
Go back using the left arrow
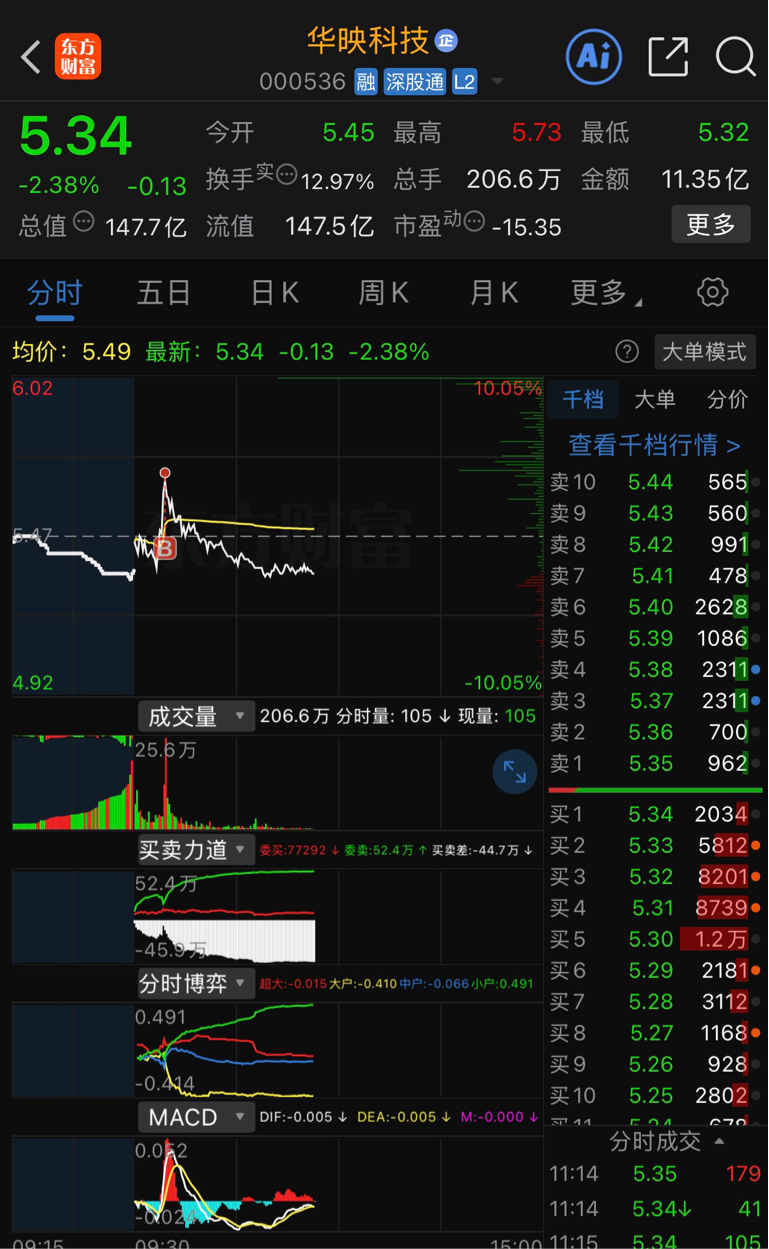coord(32,57)
